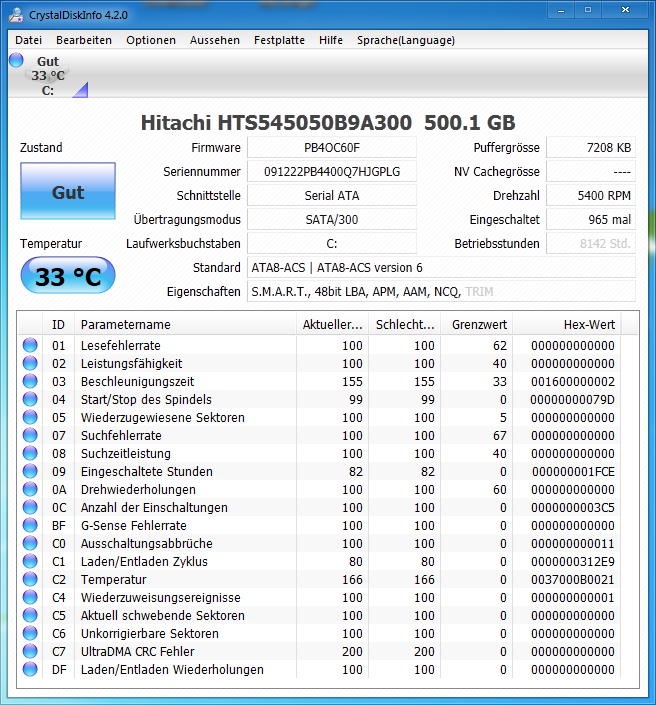Click the drive title Hitachi HTS545050B9A300
This screenshot has width=656, height=705.
click(276, 123)
